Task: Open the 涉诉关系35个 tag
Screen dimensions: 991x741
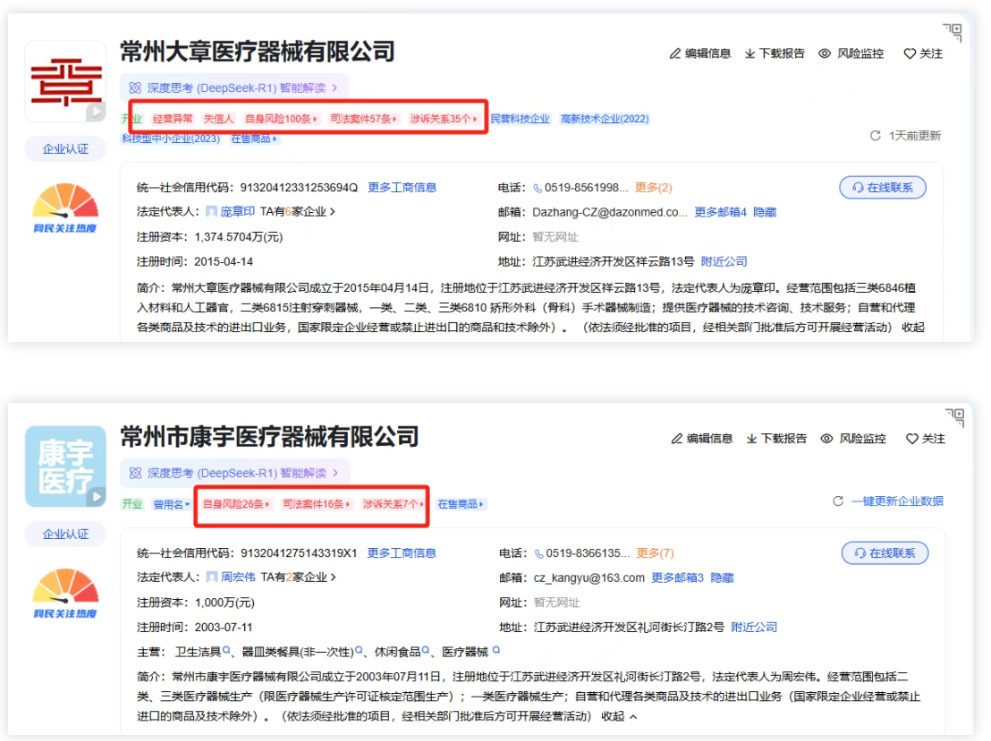Action: pyautogui.click(x=444, y=119)
